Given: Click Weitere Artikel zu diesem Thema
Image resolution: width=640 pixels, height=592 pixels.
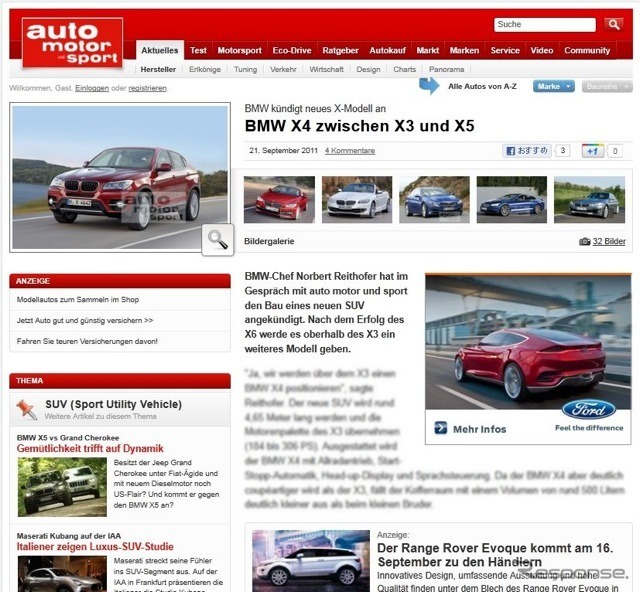Looking at the screenshot, I should tap(100, 416).
